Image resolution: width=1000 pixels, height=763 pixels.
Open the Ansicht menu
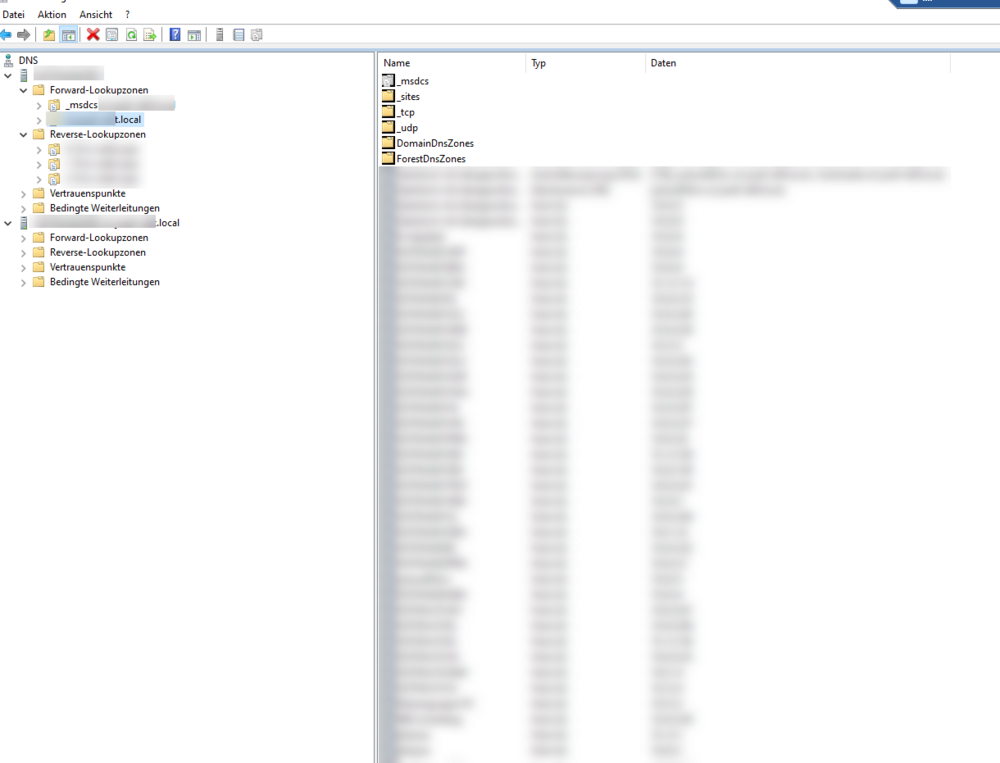click(x=96, y=15)
